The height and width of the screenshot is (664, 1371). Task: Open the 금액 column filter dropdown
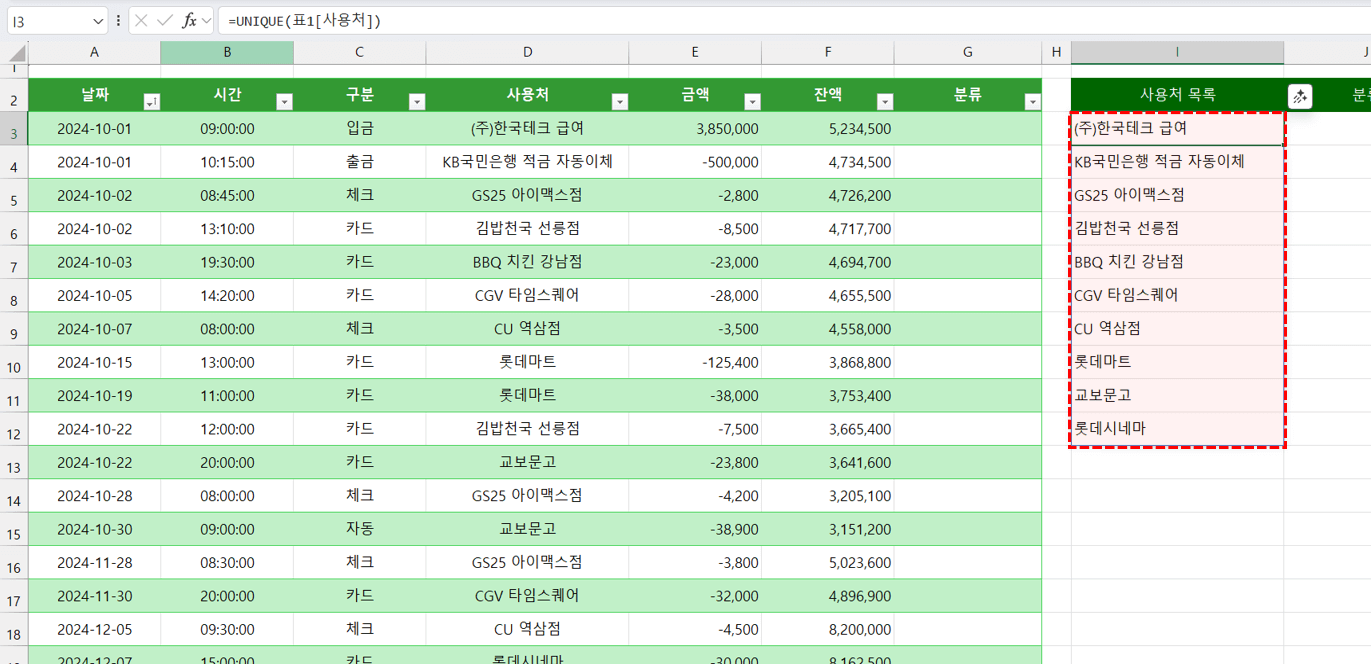(x=752, y=101)
